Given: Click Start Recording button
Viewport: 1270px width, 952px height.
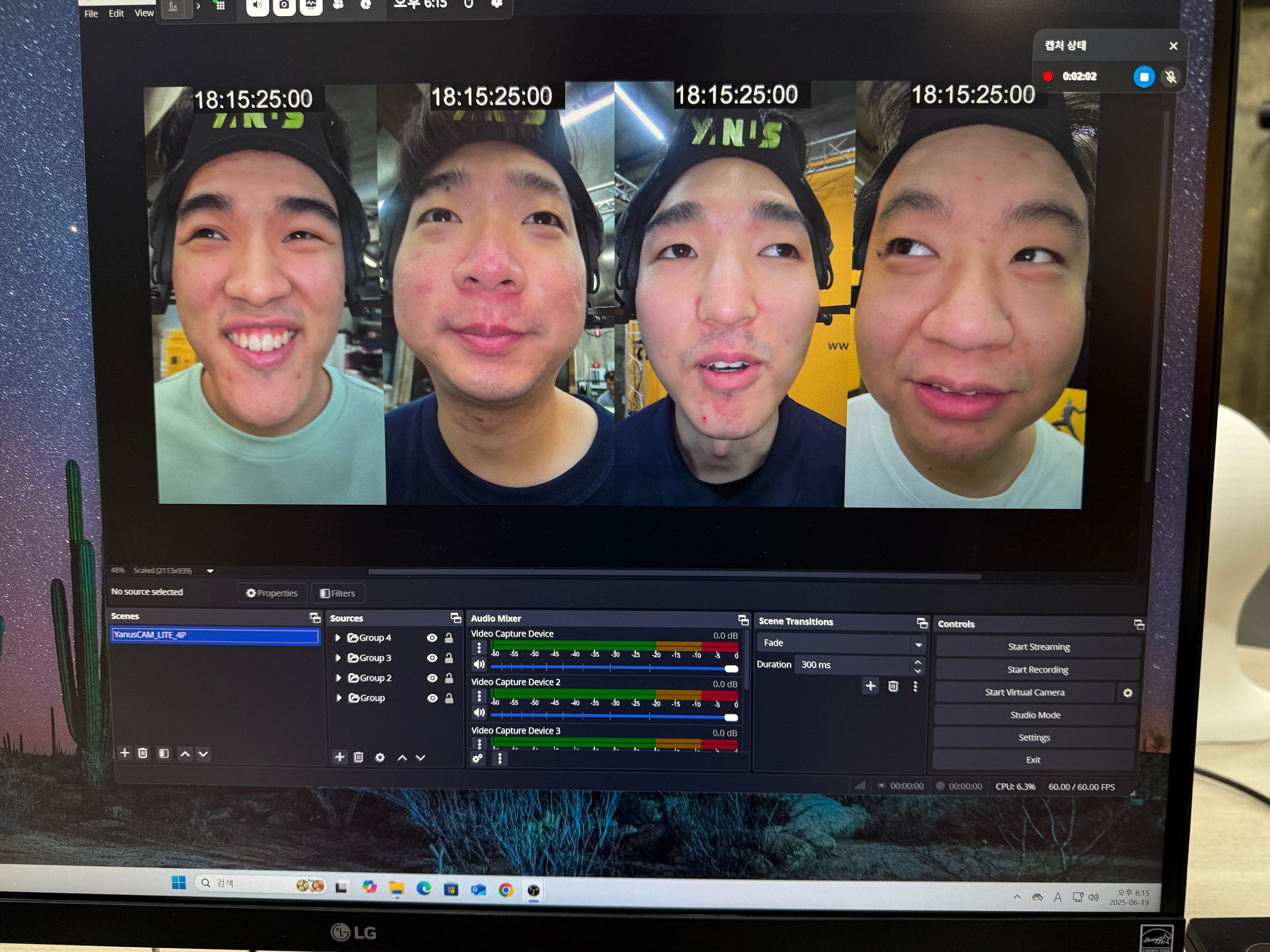Looking at the screenshot, I should coord(1037,670).
